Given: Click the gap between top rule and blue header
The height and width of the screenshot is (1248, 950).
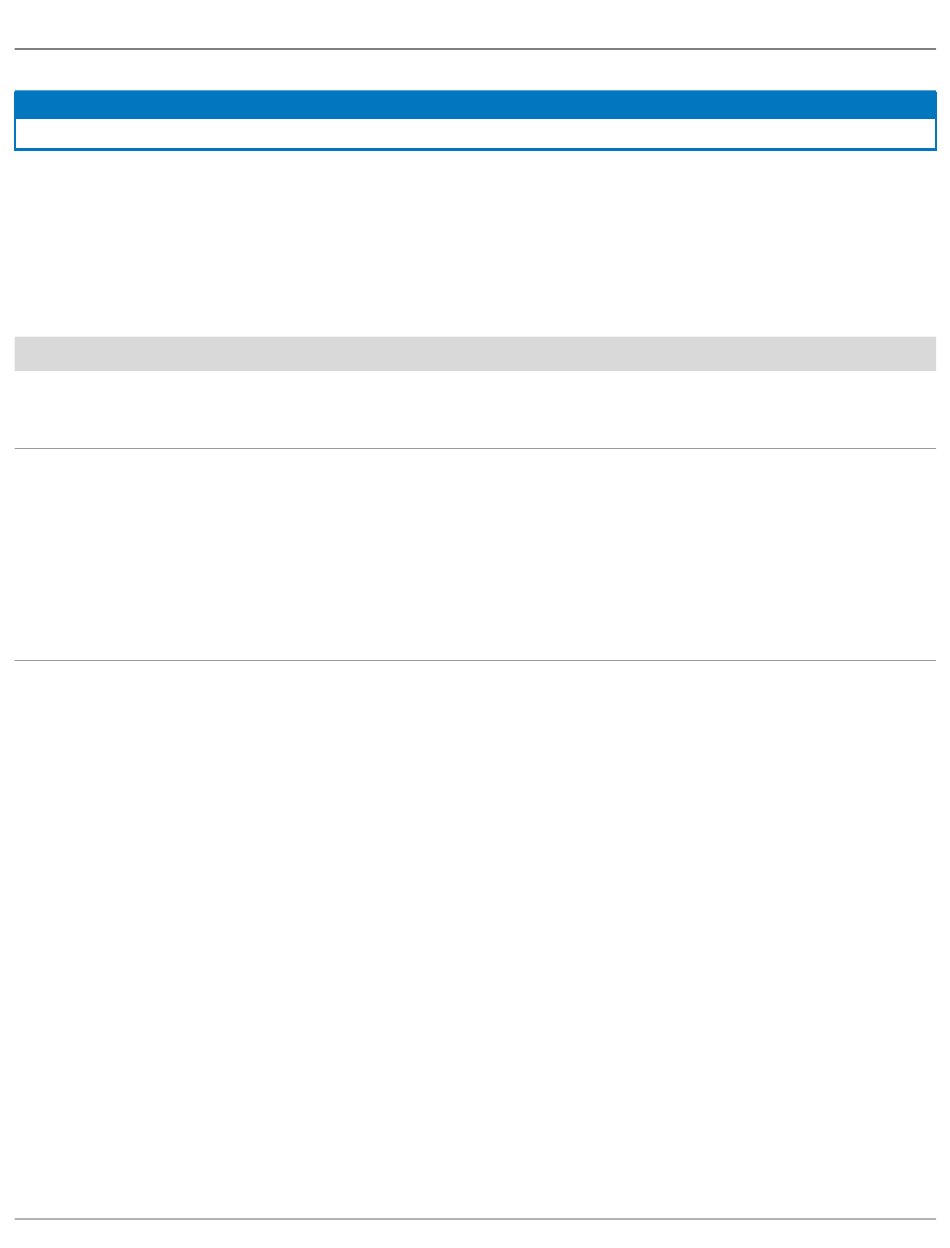Looking at the screenshot, I should coord(475,70).
